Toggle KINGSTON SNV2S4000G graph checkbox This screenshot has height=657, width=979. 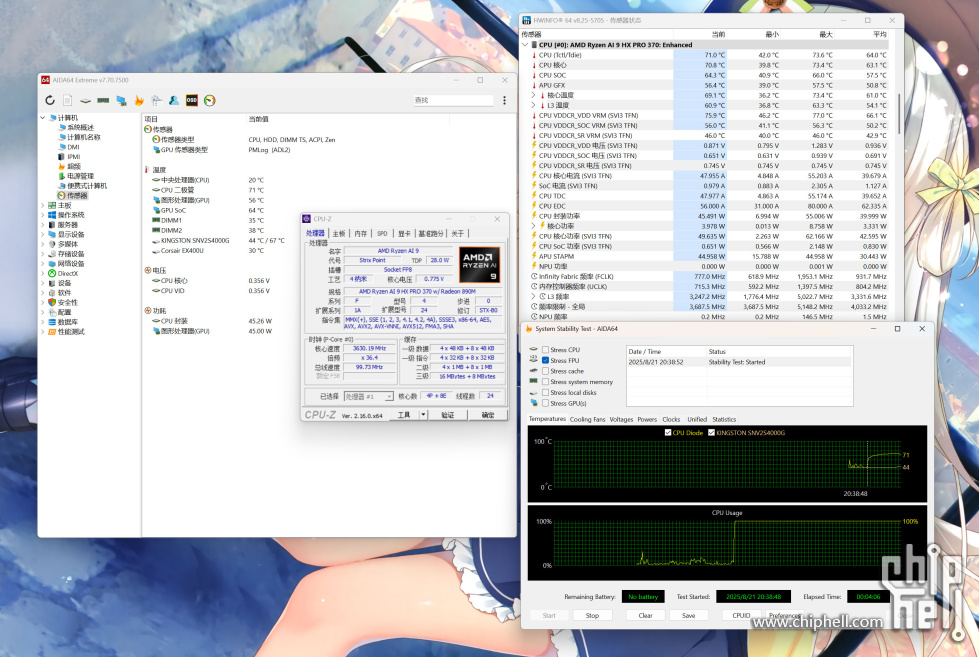pos(711,432)
